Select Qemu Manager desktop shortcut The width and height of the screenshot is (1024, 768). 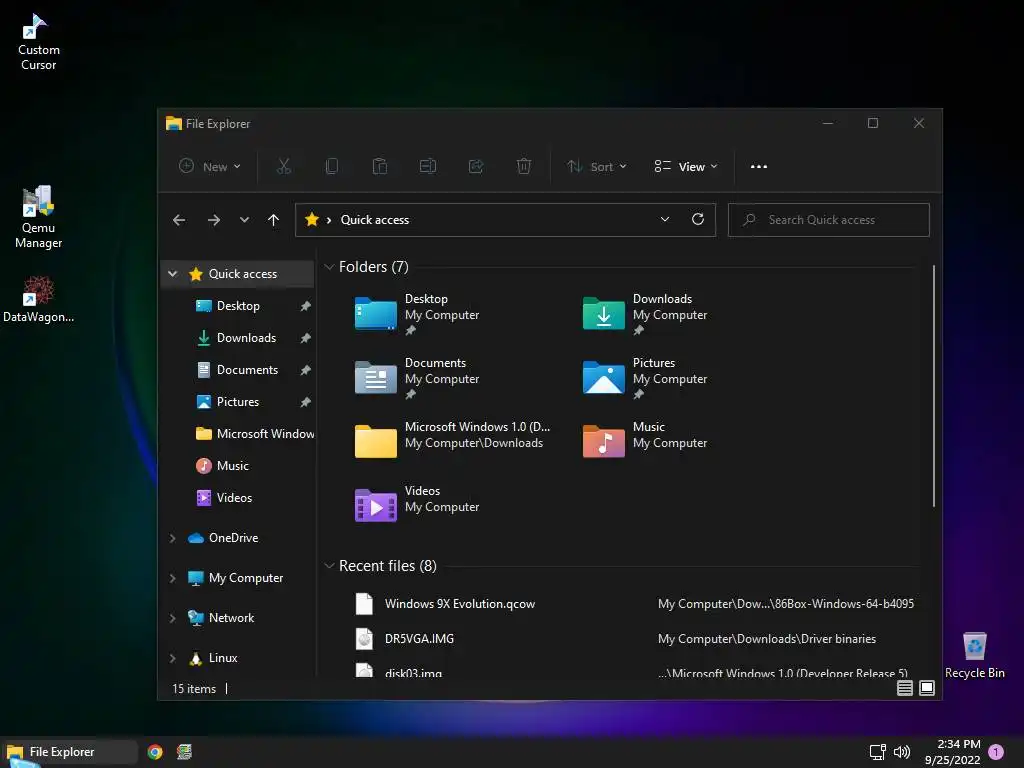click(38, 217)
